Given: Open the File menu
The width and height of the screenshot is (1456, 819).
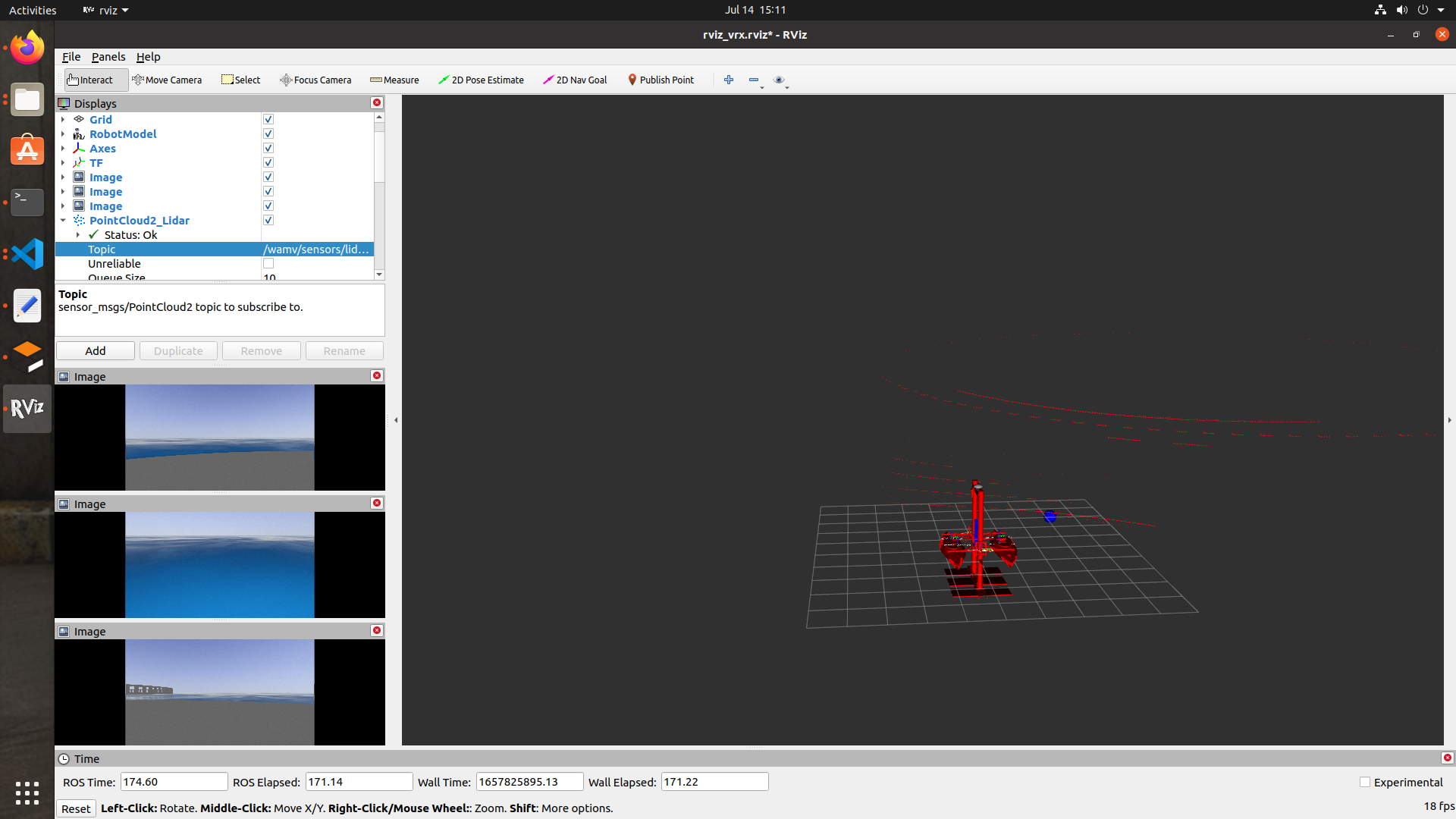Looking at the screenshot, I should [71, 57].
